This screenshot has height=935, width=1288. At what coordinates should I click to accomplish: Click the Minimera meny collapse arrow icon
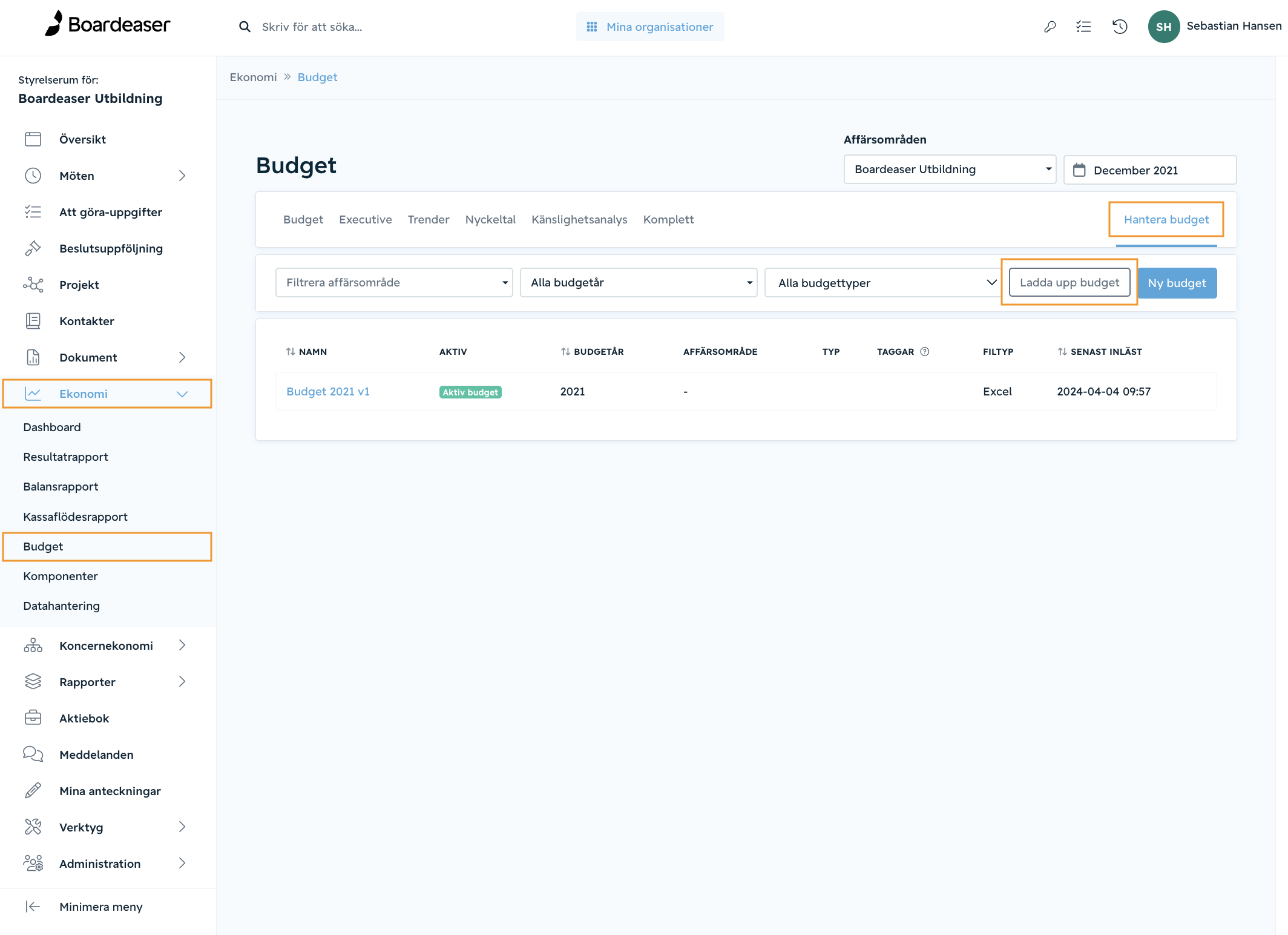[33, 907]
